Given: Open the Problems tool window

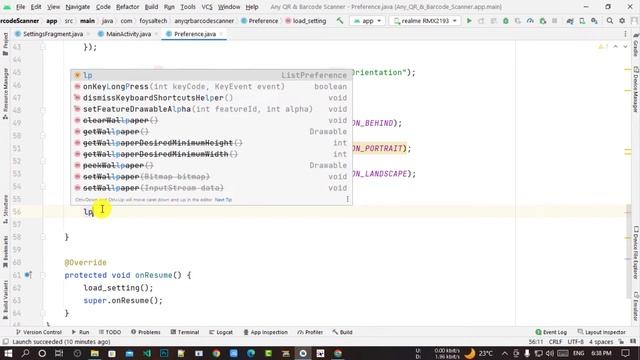Looking at the screenshot, I should pos(146,332).
